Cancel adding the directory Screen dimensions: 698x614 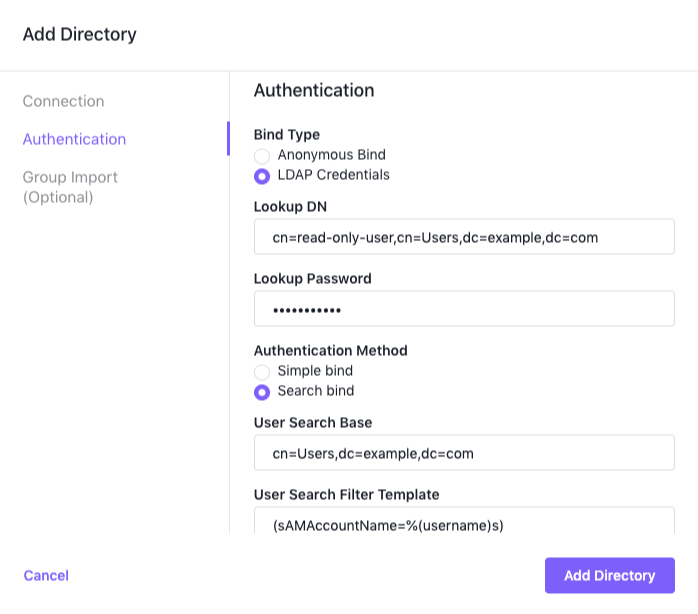coord(46,575)
